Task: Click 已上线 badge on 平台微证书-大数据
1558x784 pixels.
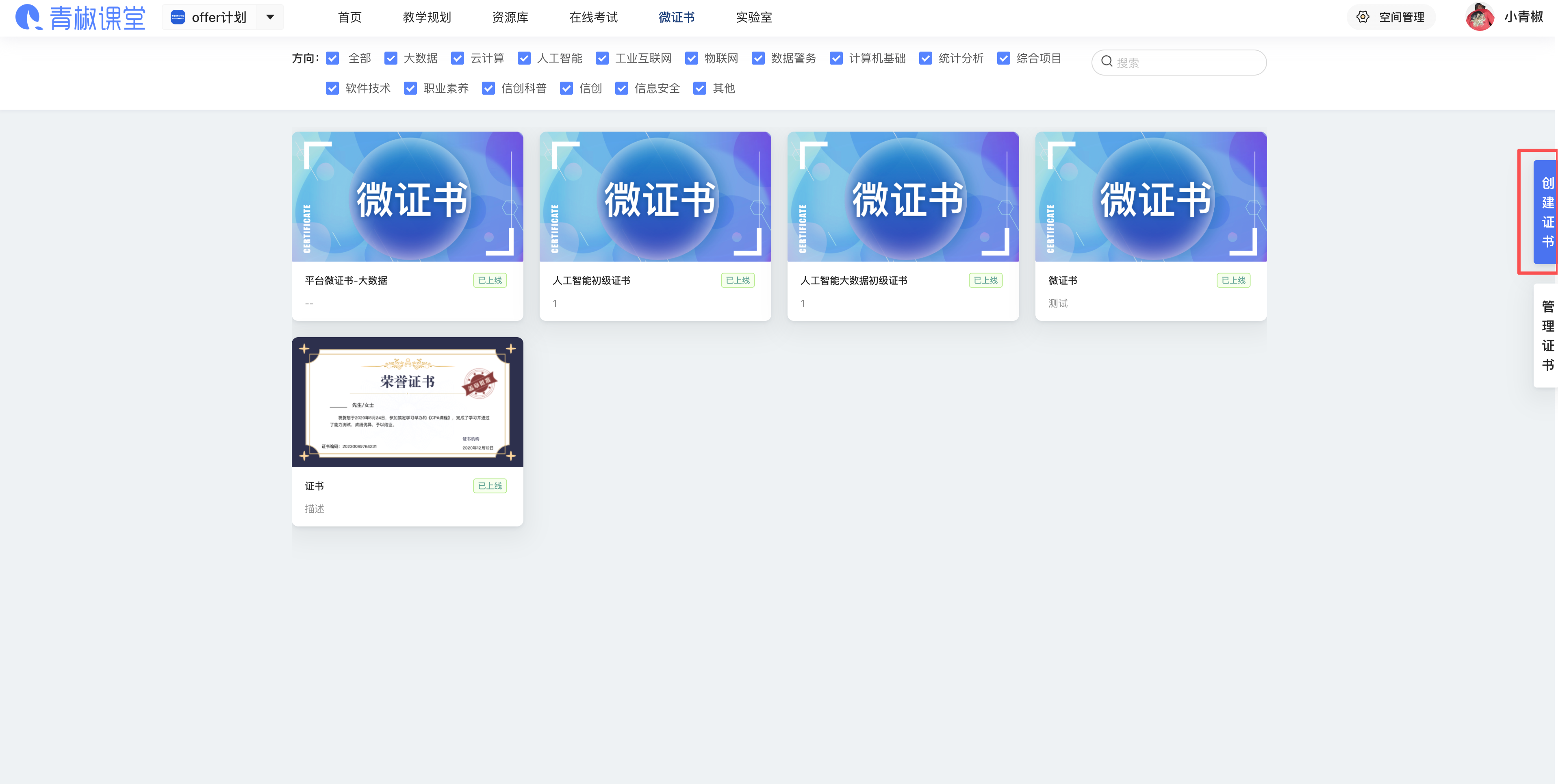Action: tap(489, 280)
